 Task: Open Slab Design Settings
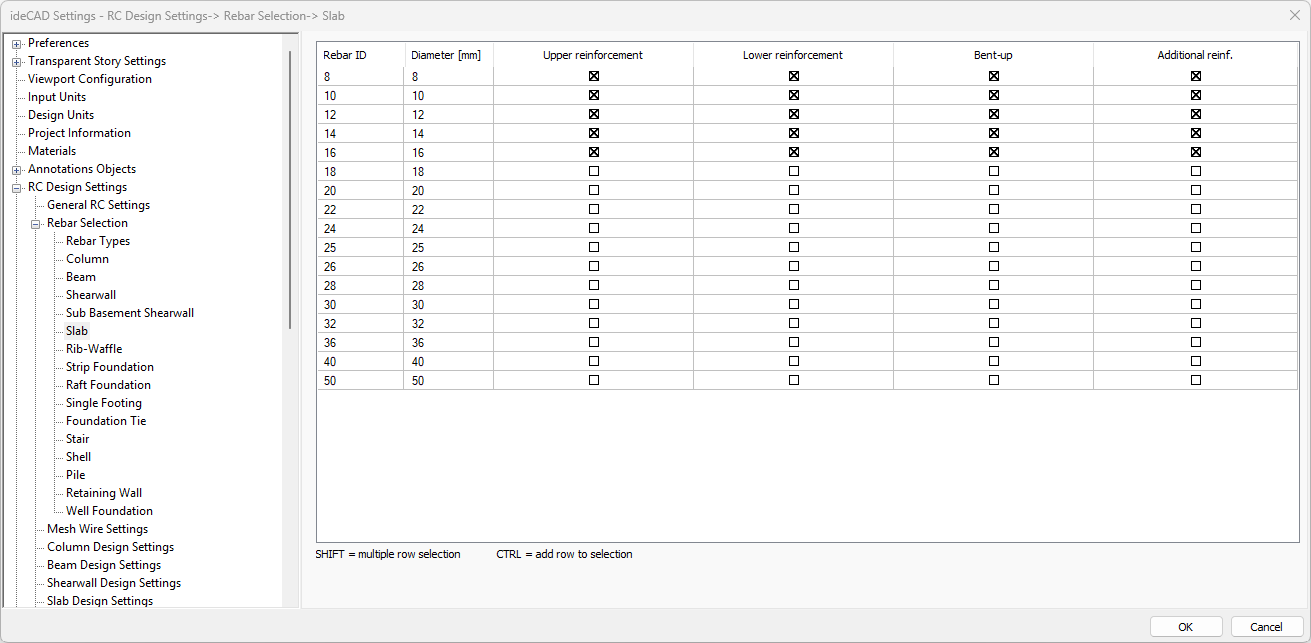click(x=100, y=601)
